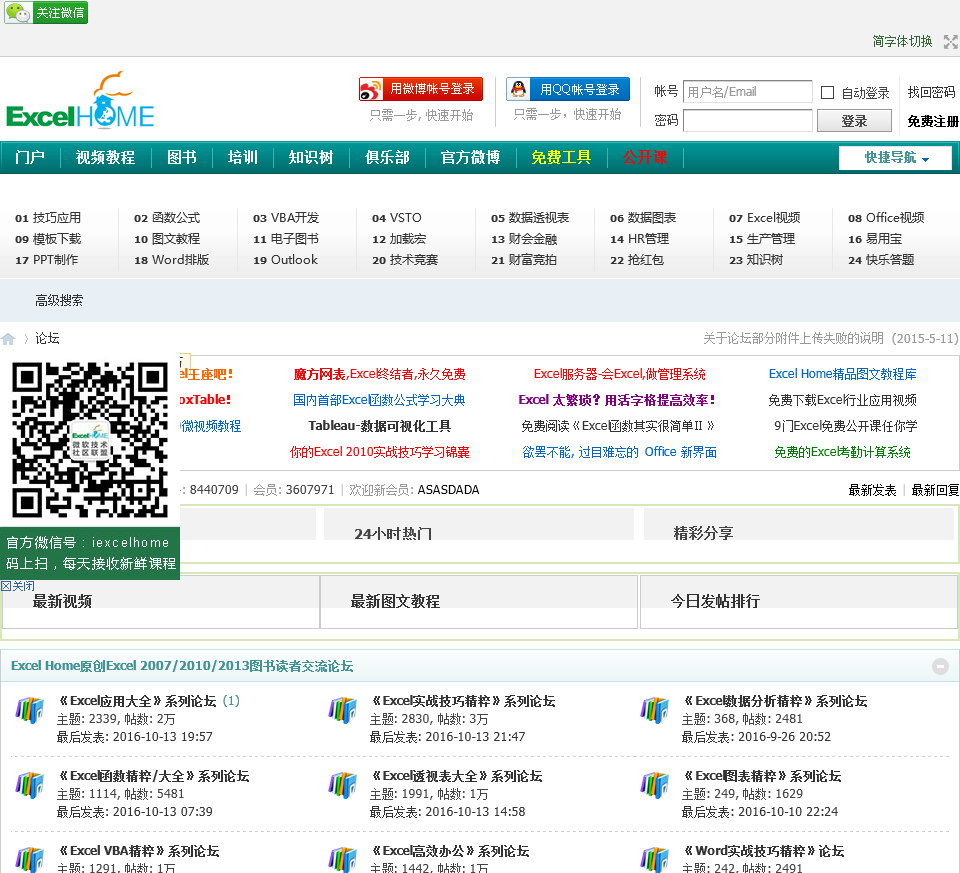Click the 《Word实战技巧精粹》 forum book icon
Viewport: 960px width, 873px height.
(654, 859)
